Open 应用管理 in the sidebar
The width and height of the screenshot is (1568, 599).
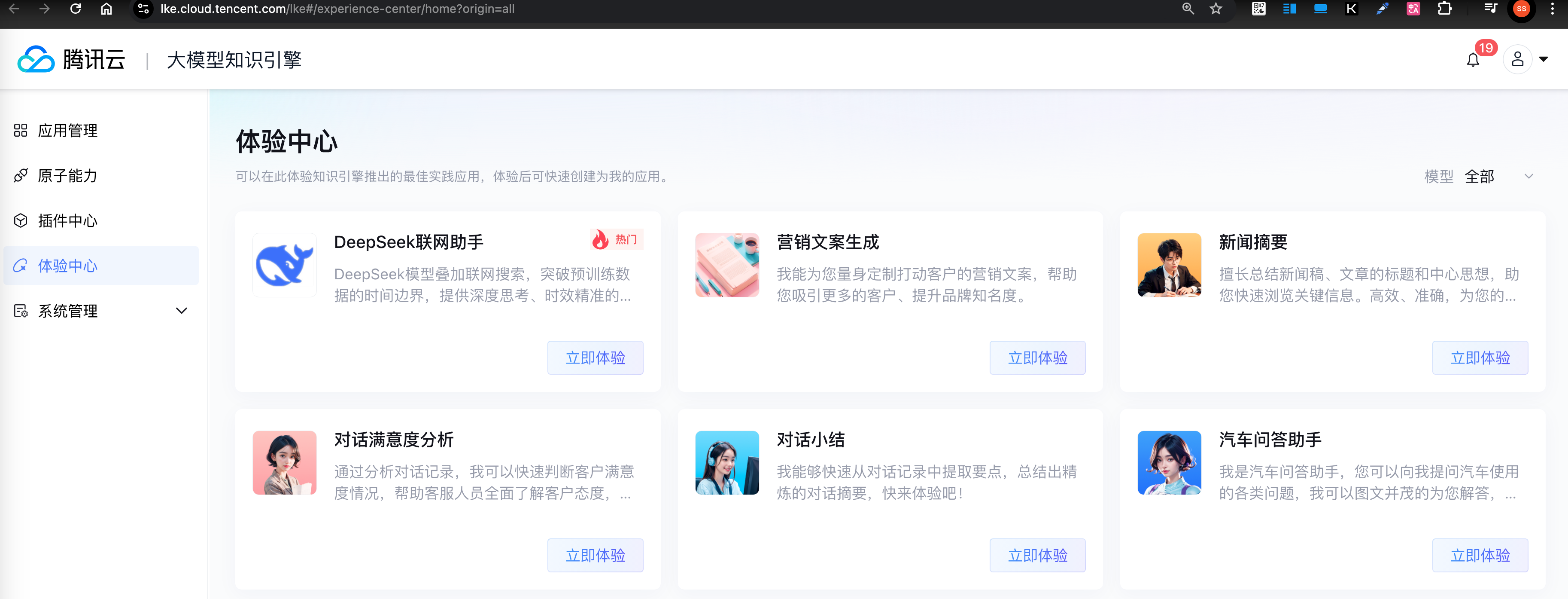[67, 130]
